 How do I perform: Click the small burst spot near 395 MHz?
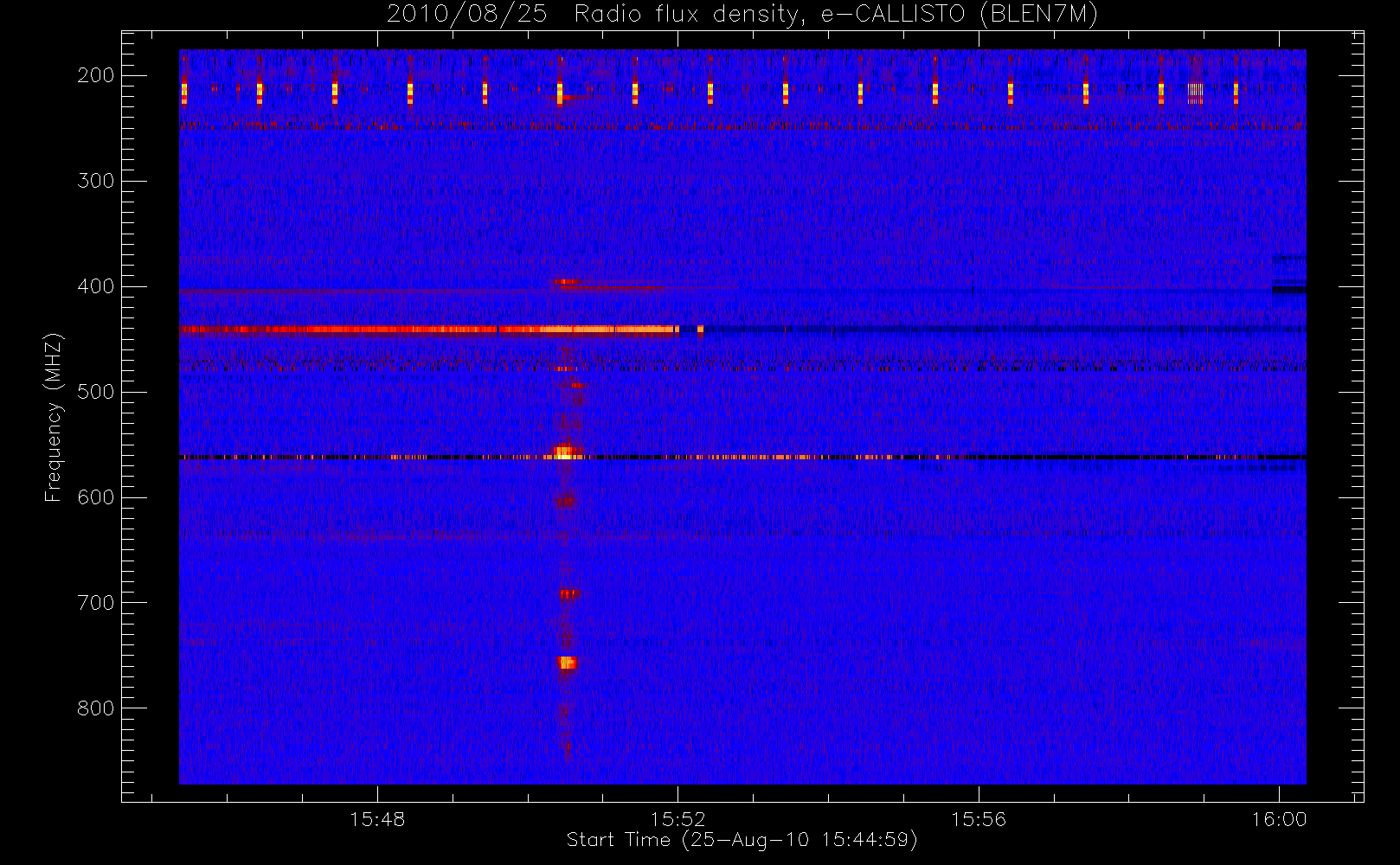[x=566, y=281]
